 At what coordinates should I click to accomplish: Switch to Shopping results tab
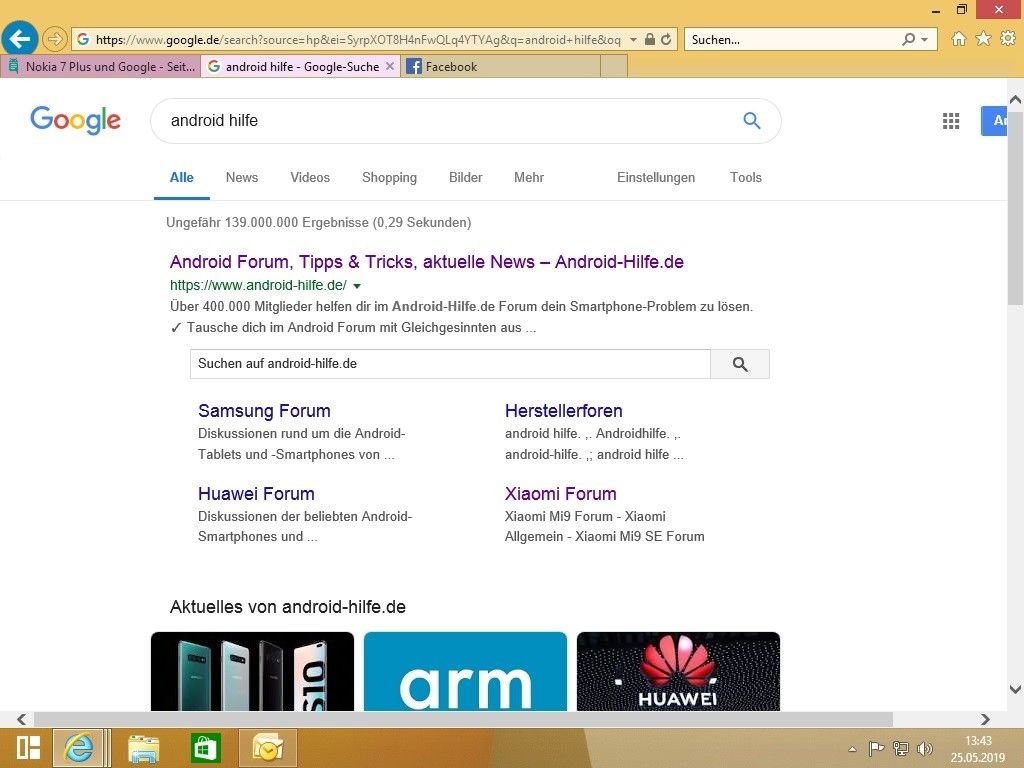coord(389,178)
